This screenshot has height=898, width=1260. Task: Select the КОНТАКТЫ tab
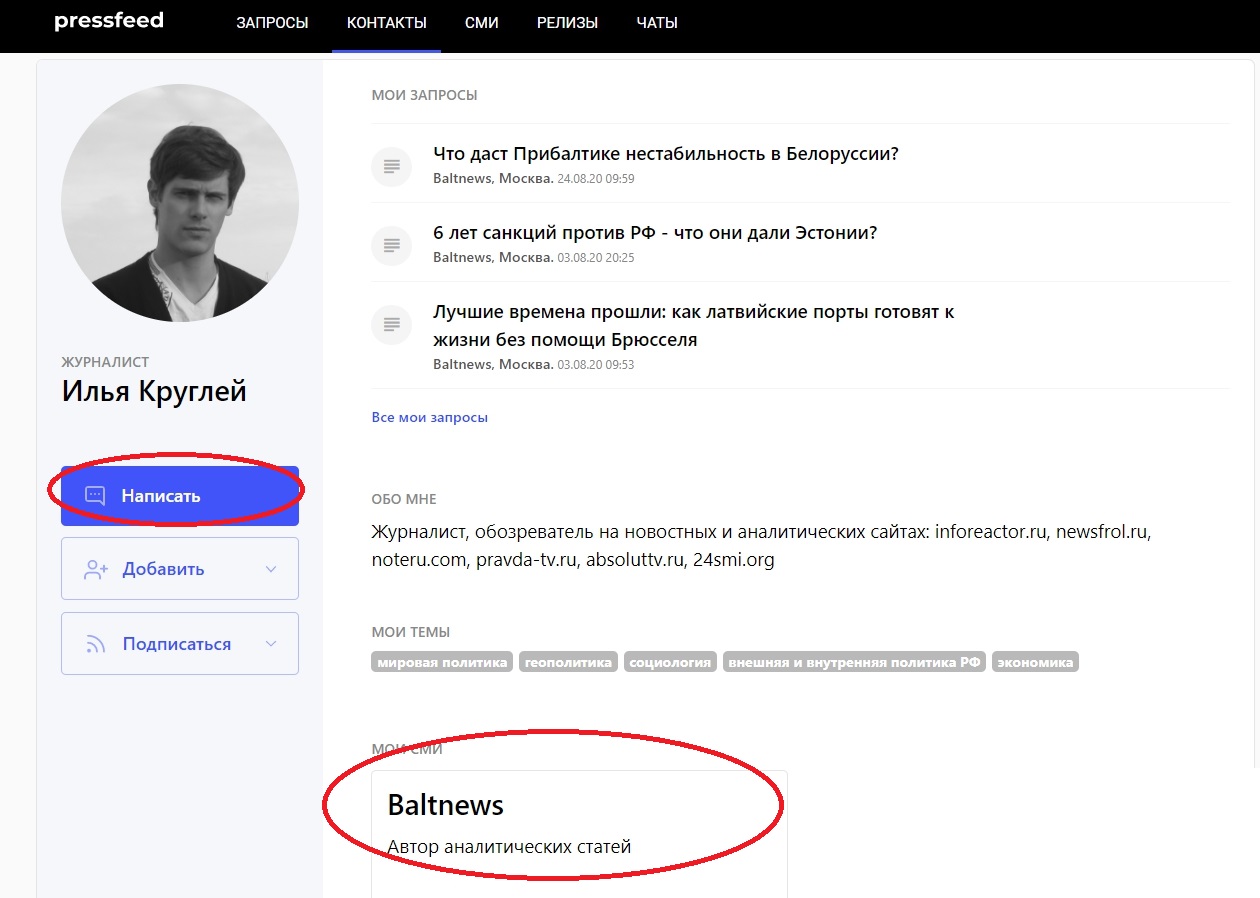(386, 23)
